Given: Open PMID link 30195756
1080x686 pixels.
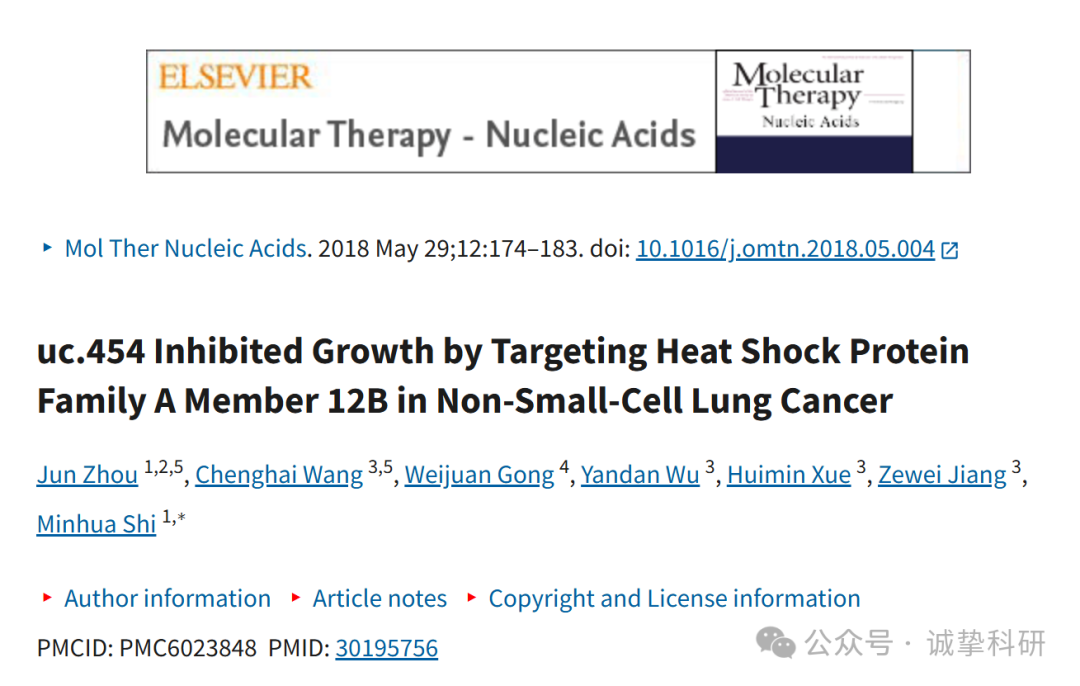Looking at the screenshot, I should coord(386,648).
